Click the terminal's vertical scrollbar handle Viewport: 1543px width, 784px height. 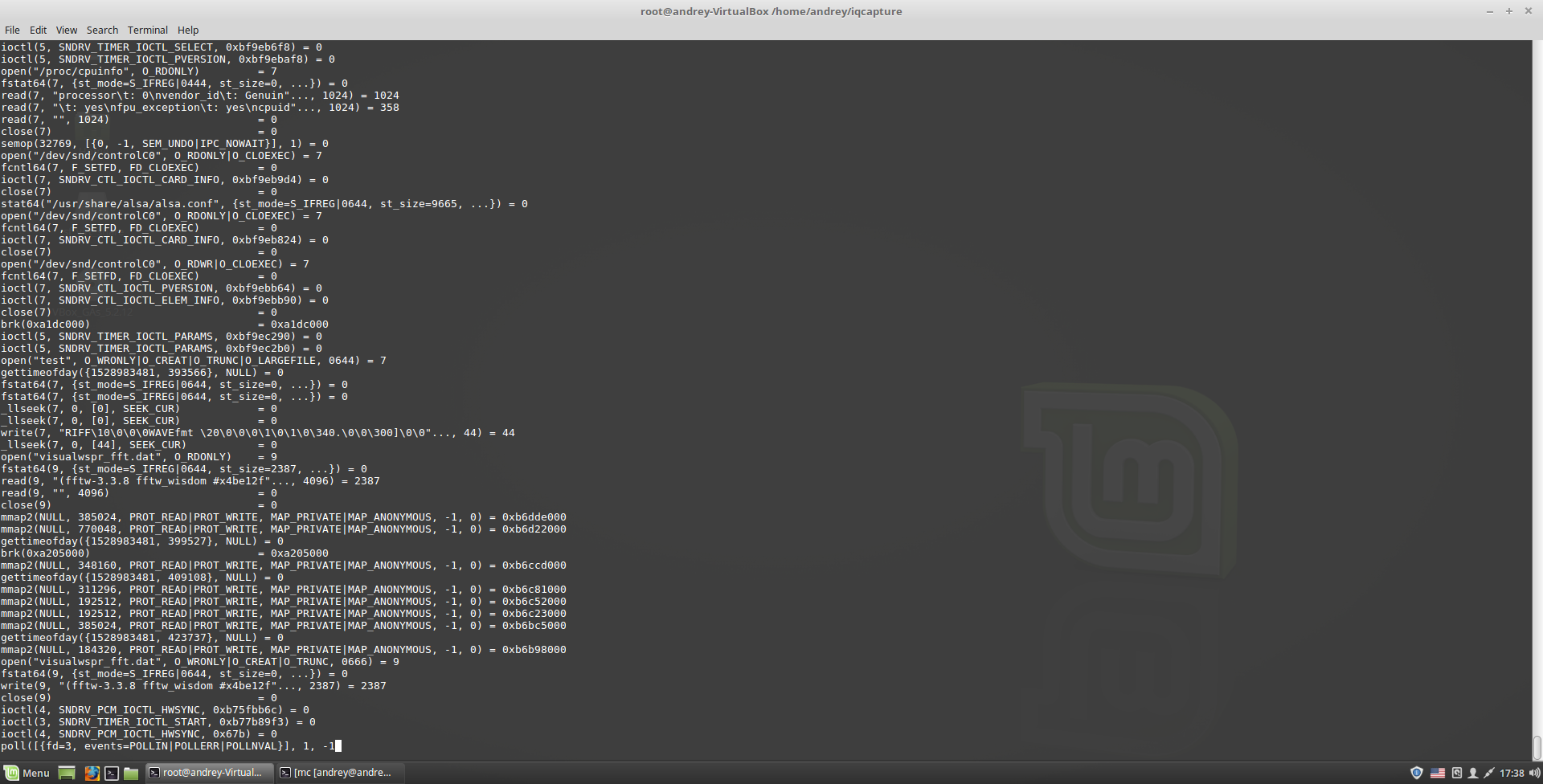tap(1537, 747)
